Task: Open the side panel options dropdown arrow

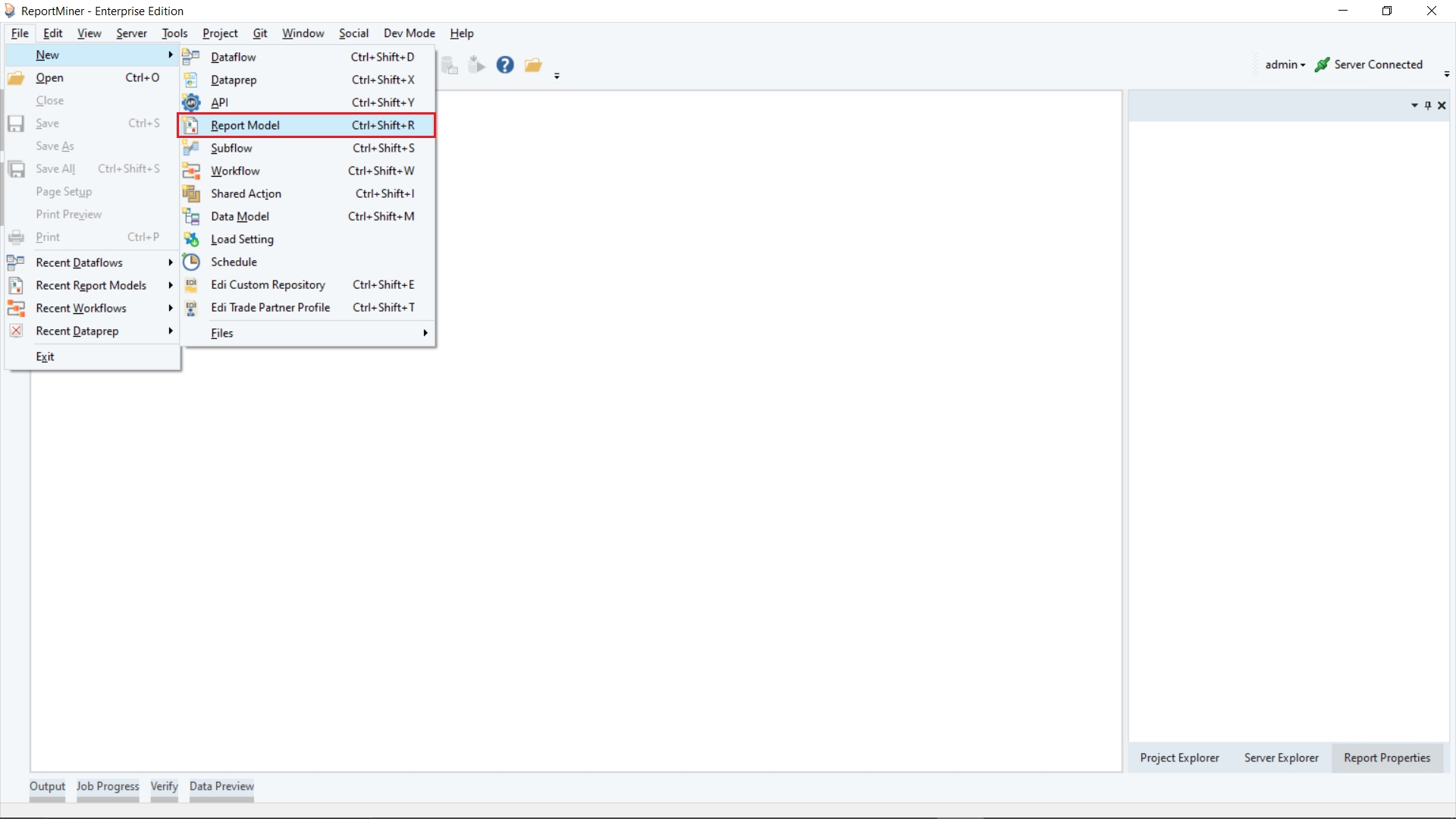Action: pos(1414,105)
